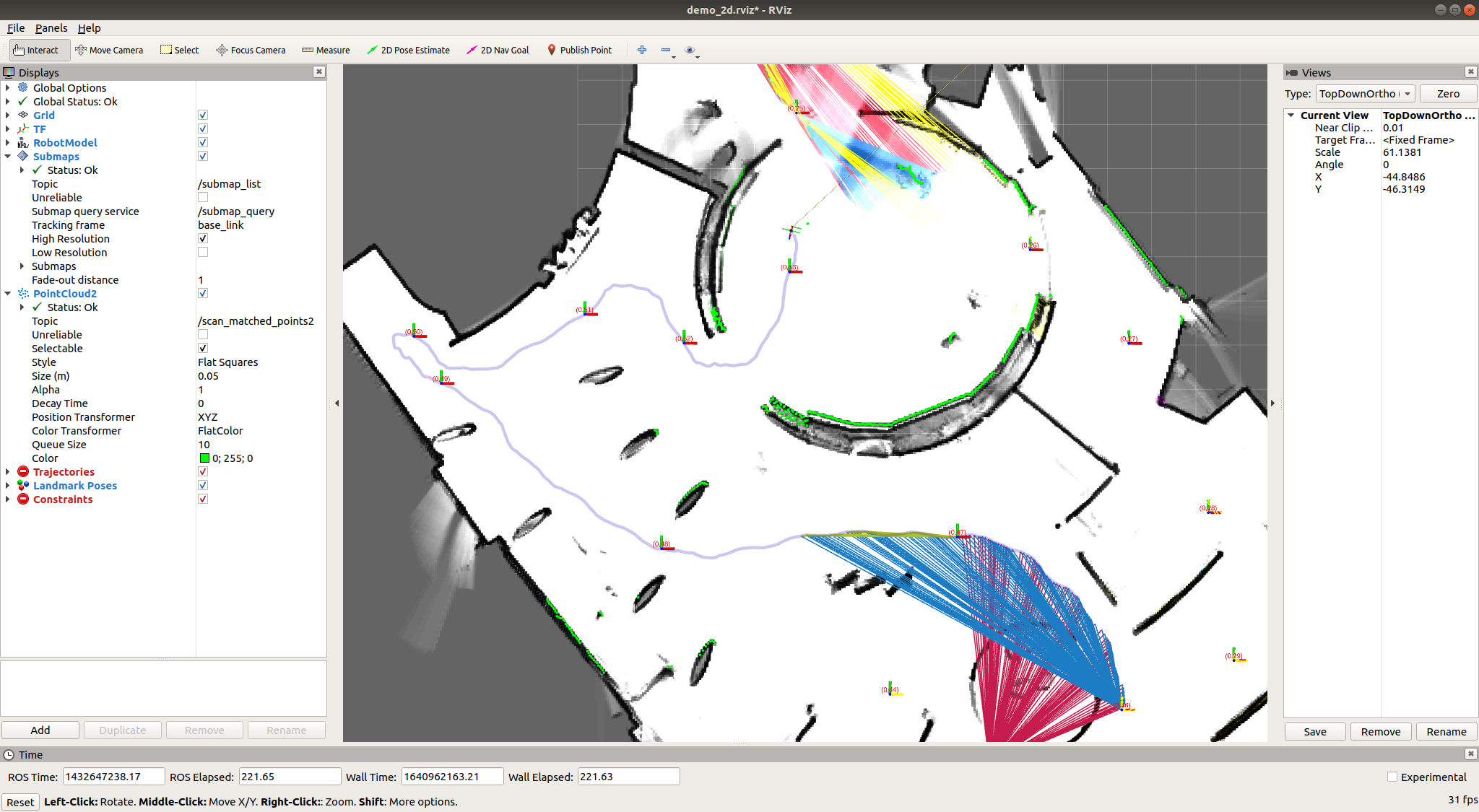This screenshot has height=812, width=1479.
Task: Choose the 2D Pose Estimate tool
Action: [x=409, y=50]
